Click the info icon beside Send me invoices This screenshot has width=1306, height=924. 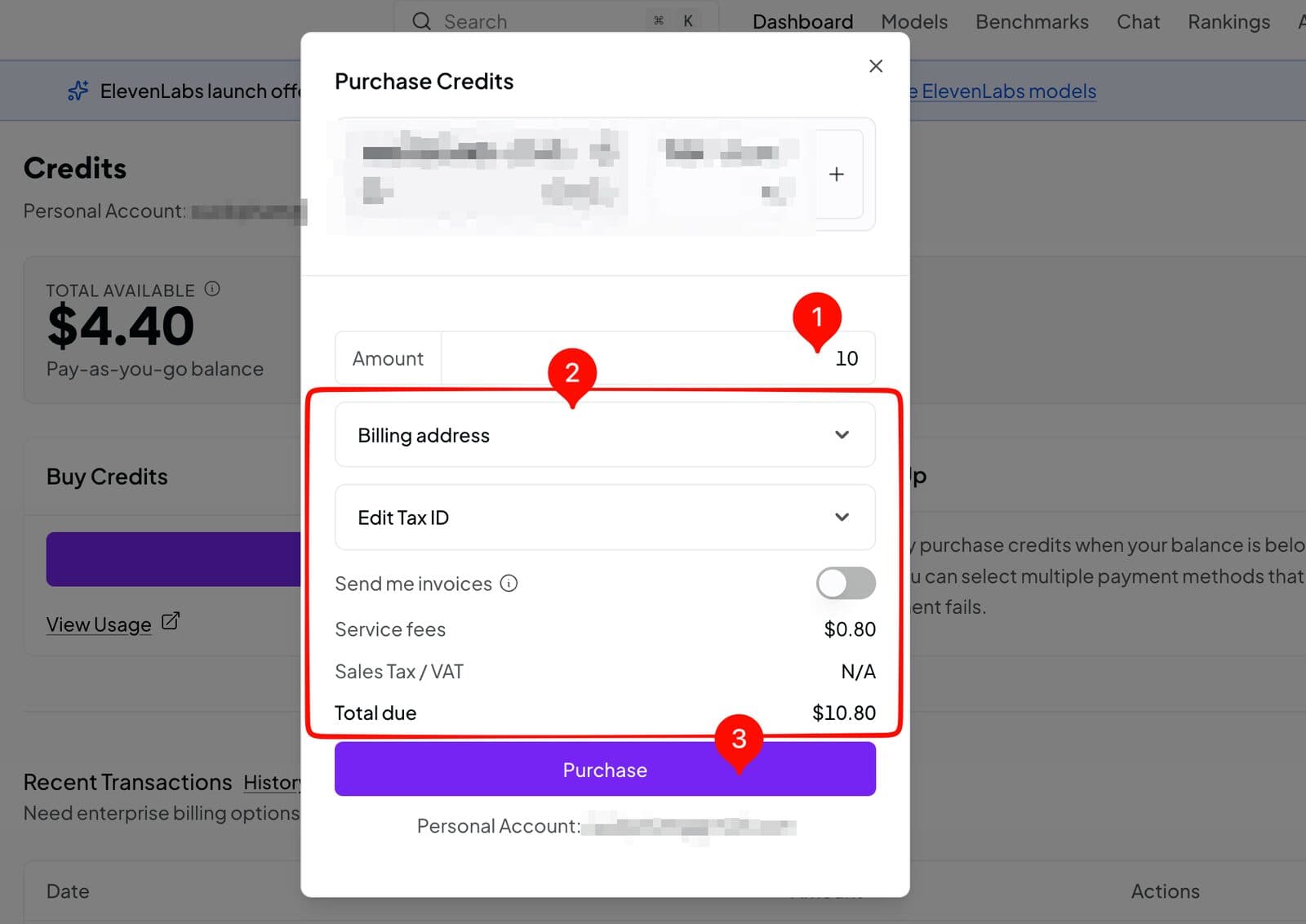point(509,584)
